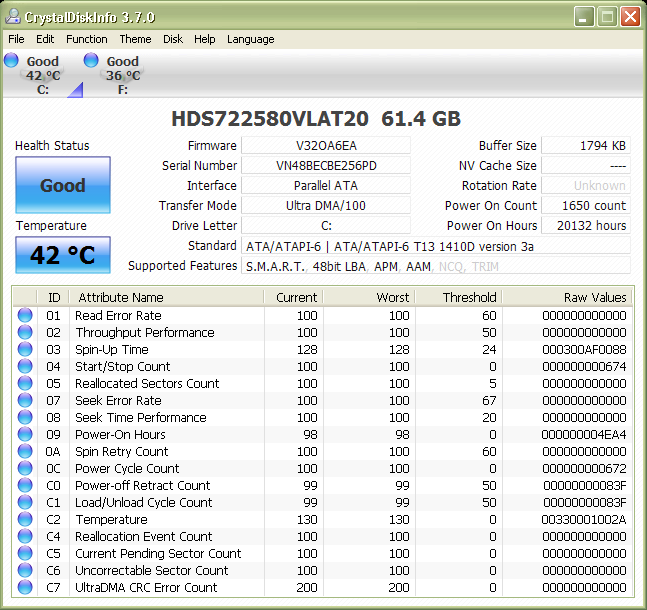The image size is (647, 610).
Task: Click the status orb for Uncorrectable Sector Count
Action: click(x=25, y=570)
